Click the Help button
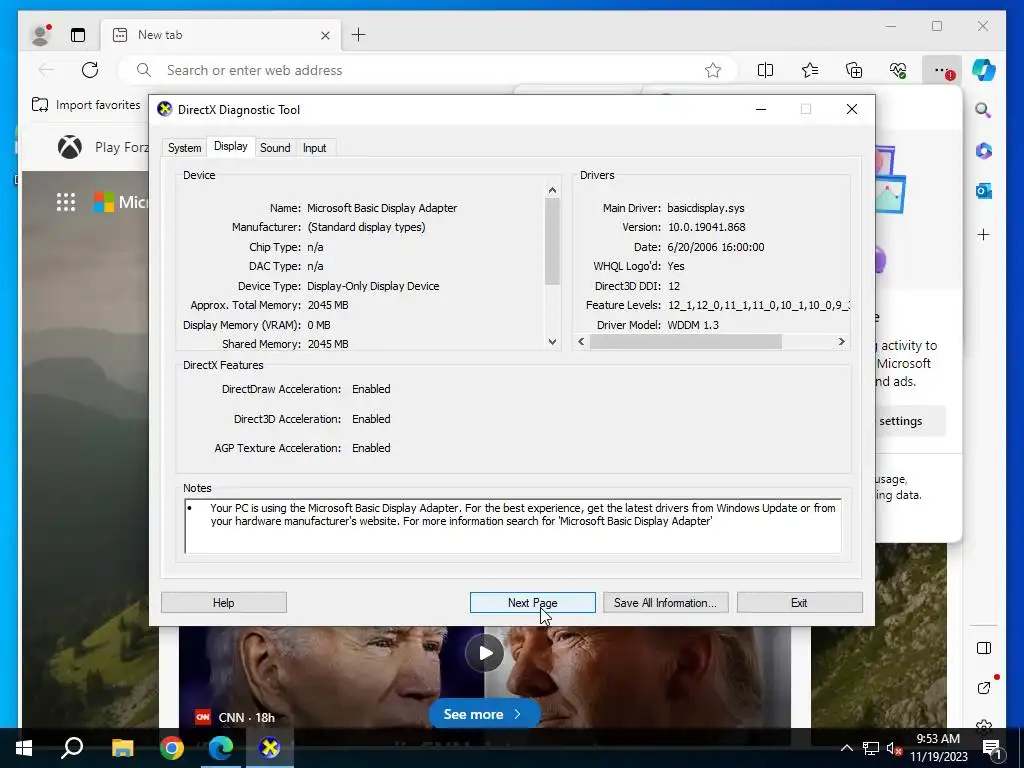The width and height of the screenshot is (1024, 768). pos(223,602)
